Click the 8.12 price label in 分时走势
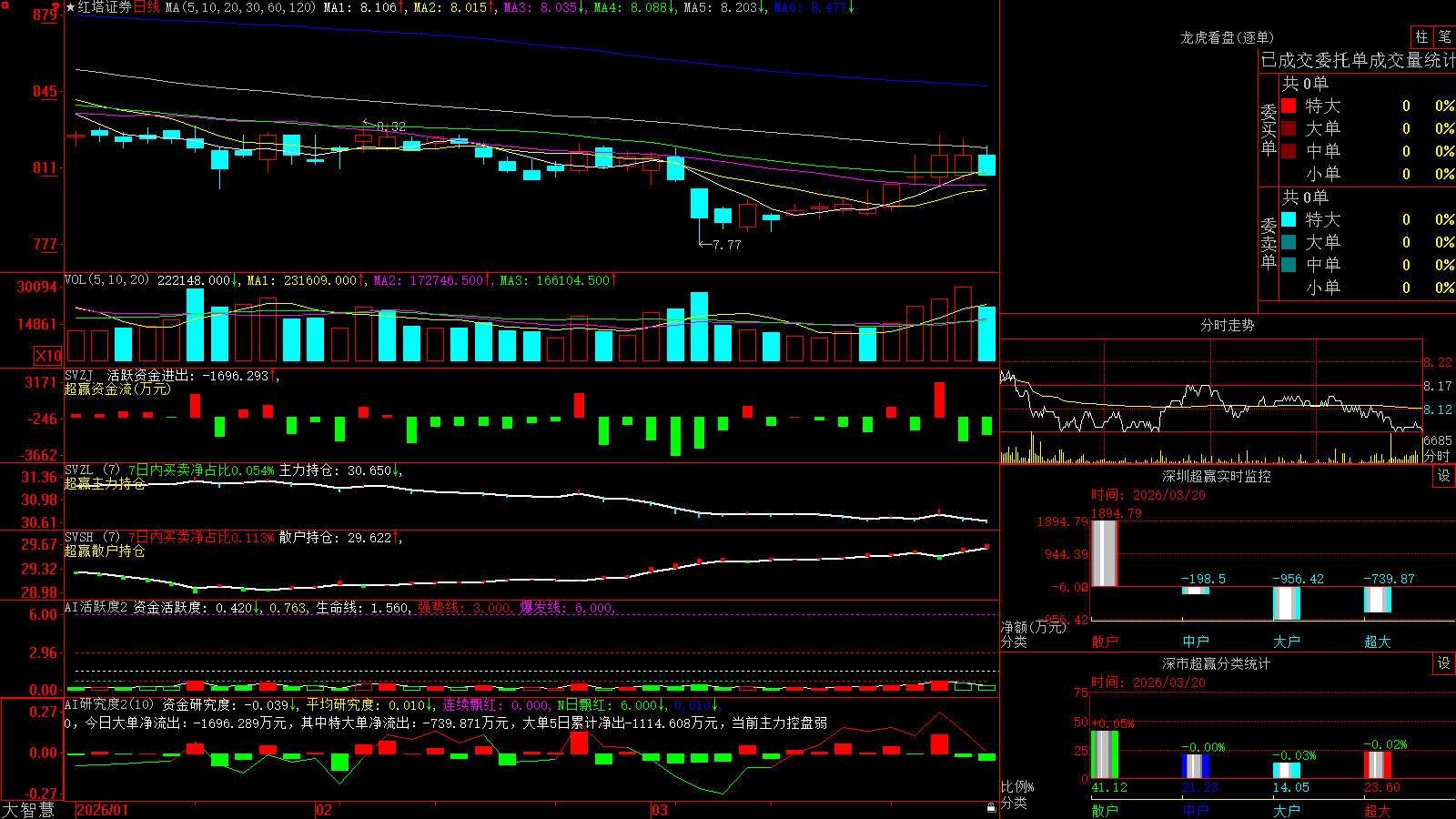This screenshot has height=819, width=1456. [1438, 409]
